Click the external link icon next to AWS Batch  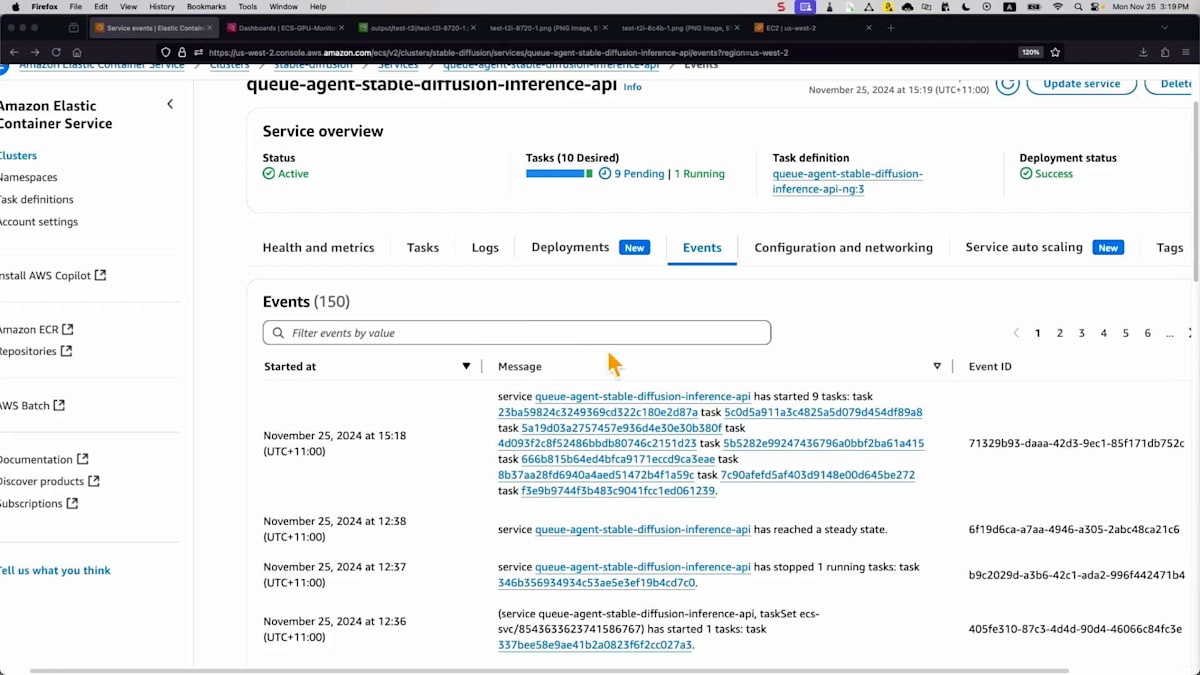point(59,405)
